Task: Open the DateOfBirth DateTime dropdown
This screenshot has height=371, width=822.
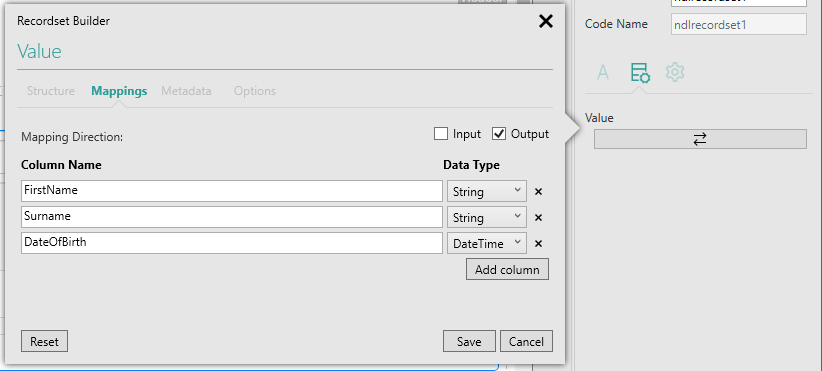Action: [x=486, y=244]
